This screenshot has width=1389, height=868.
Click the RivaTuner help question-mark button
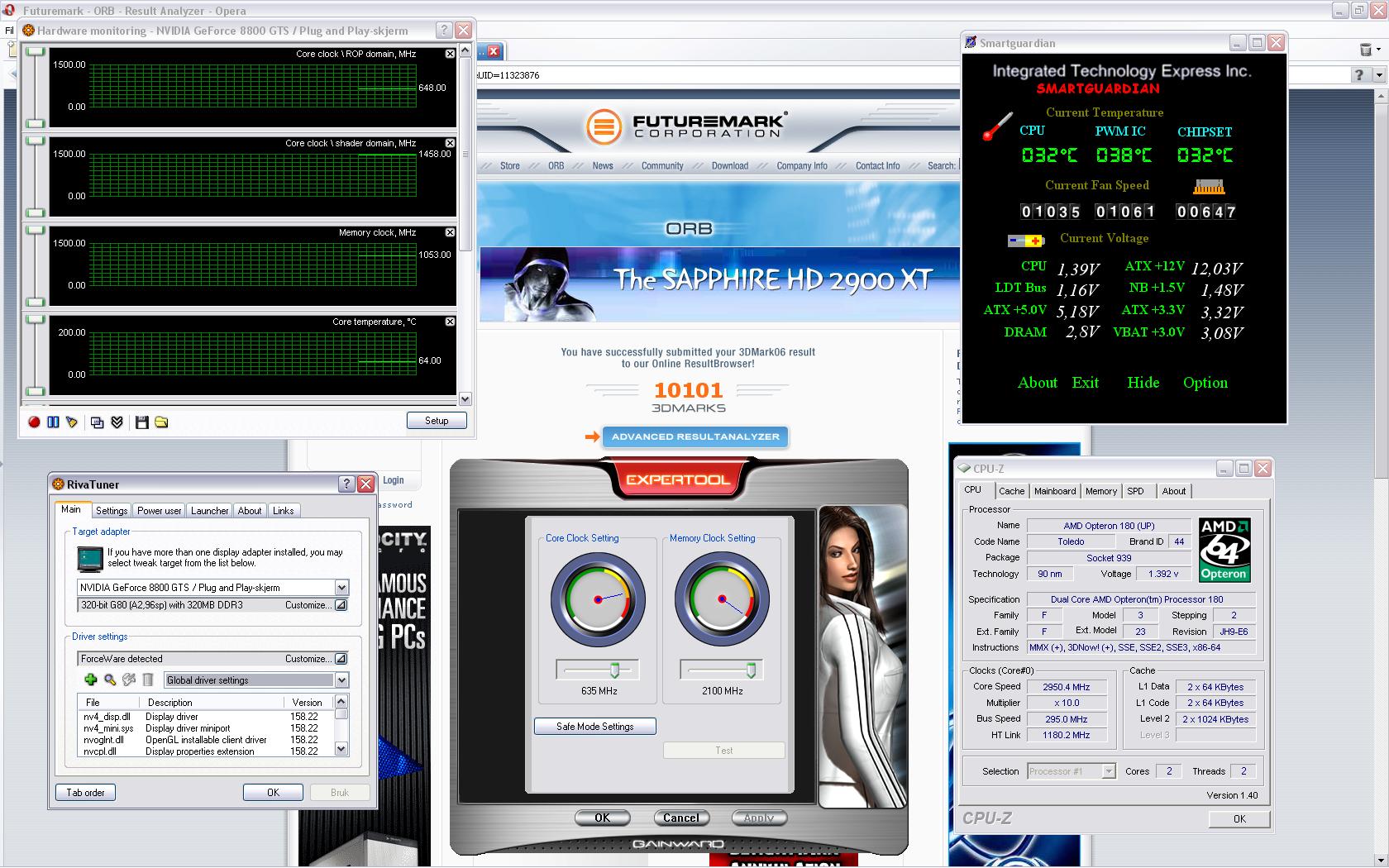pos(346,484)
